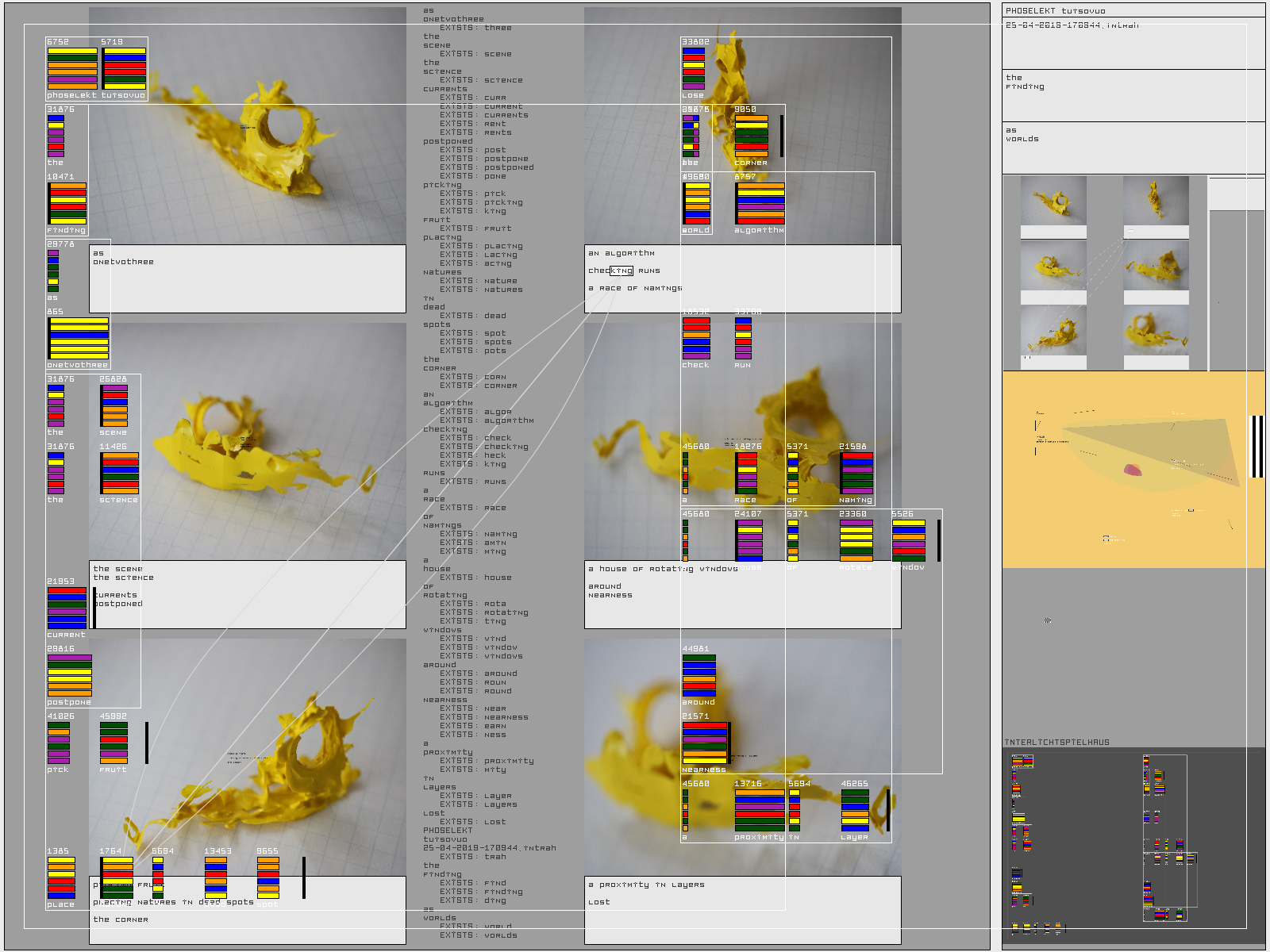
Task: Select the "postpone" color bar glyph
Action: click(x=70, y=675)
